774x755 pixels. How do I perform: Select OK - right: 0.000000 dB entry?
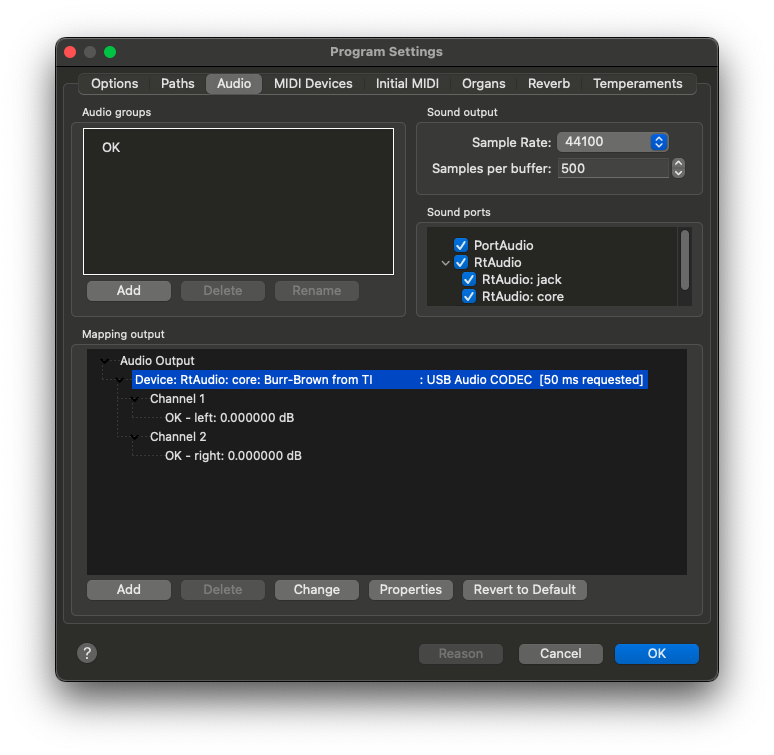[x=233, y=456]
